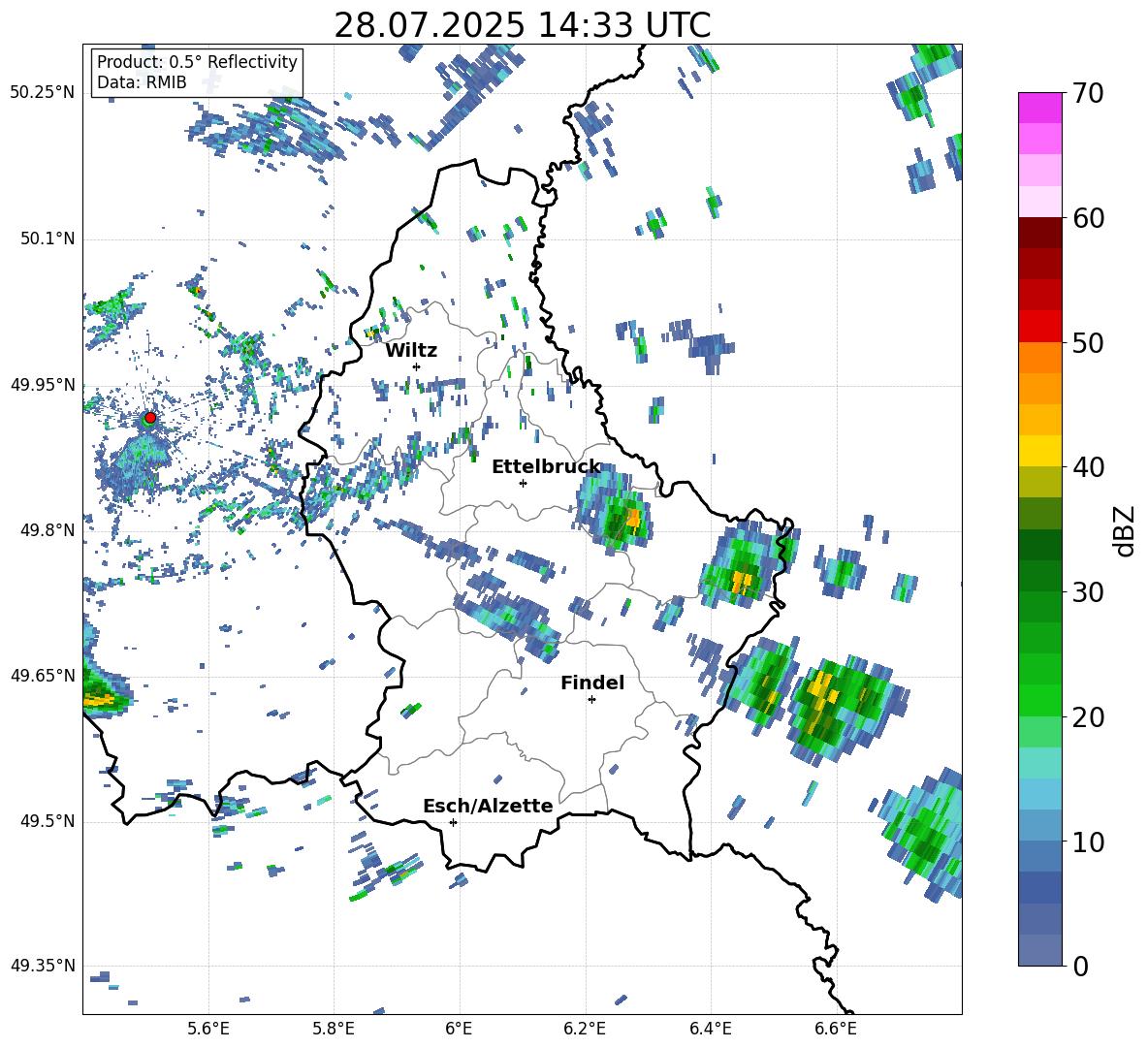This screenshot has width=1148, height=1048.
Task: Click the 49.65°N latitude label
Action: 42,675
